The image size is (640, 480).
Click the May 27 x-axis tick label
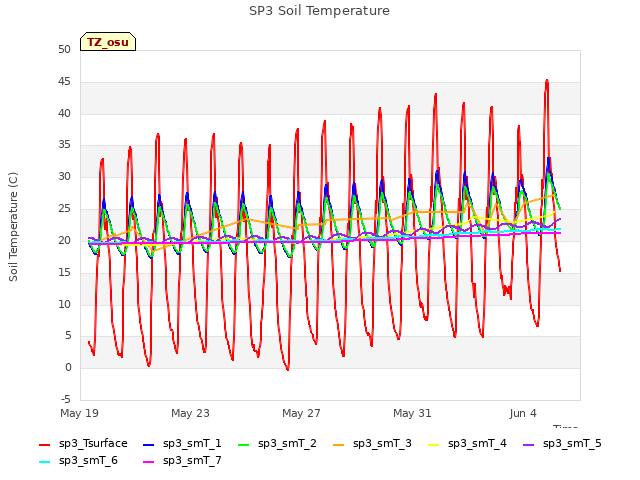[x=301, y=413]
